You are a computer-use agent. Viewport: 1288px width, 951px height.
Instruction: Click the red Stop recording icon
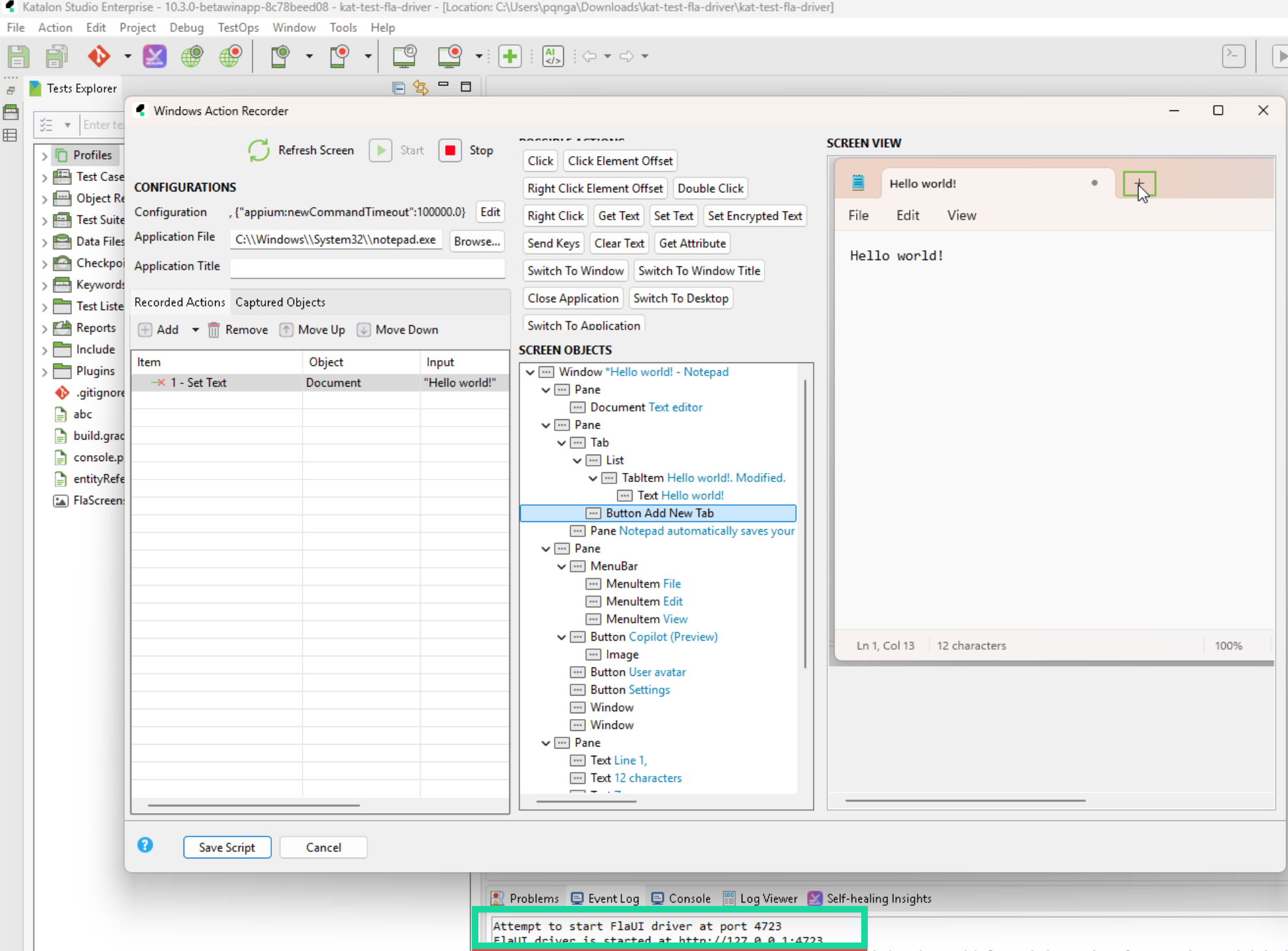click(450, 150)
